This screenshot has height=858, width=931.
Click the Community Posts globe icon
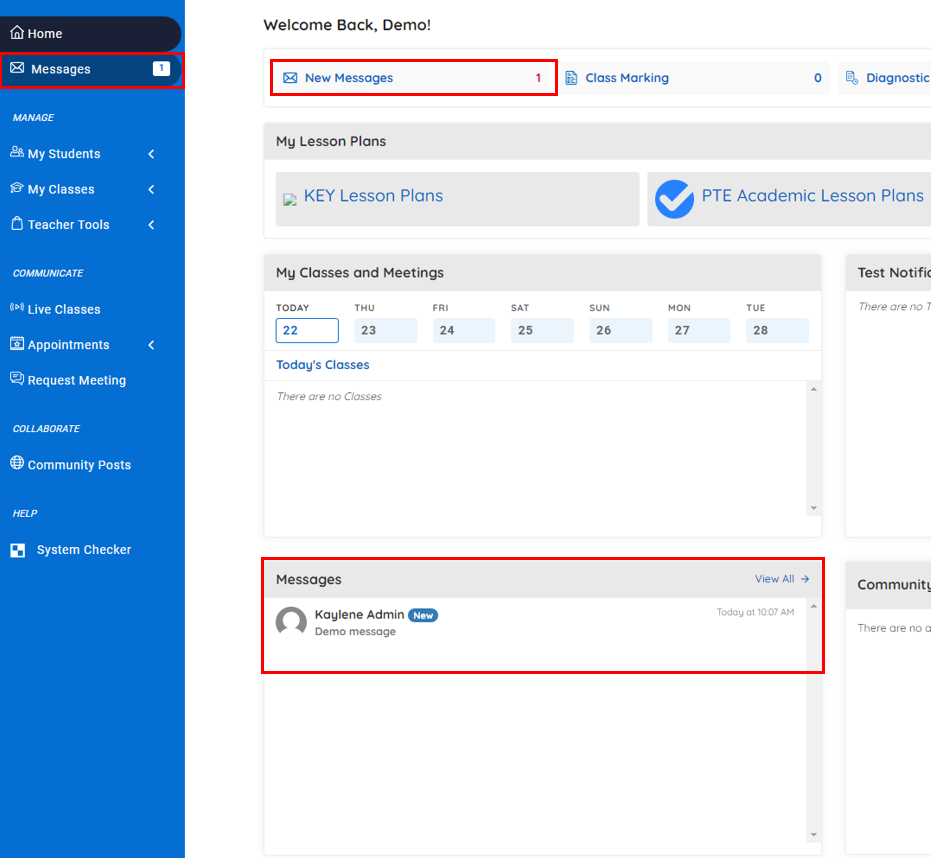click(x=17, y=464)
